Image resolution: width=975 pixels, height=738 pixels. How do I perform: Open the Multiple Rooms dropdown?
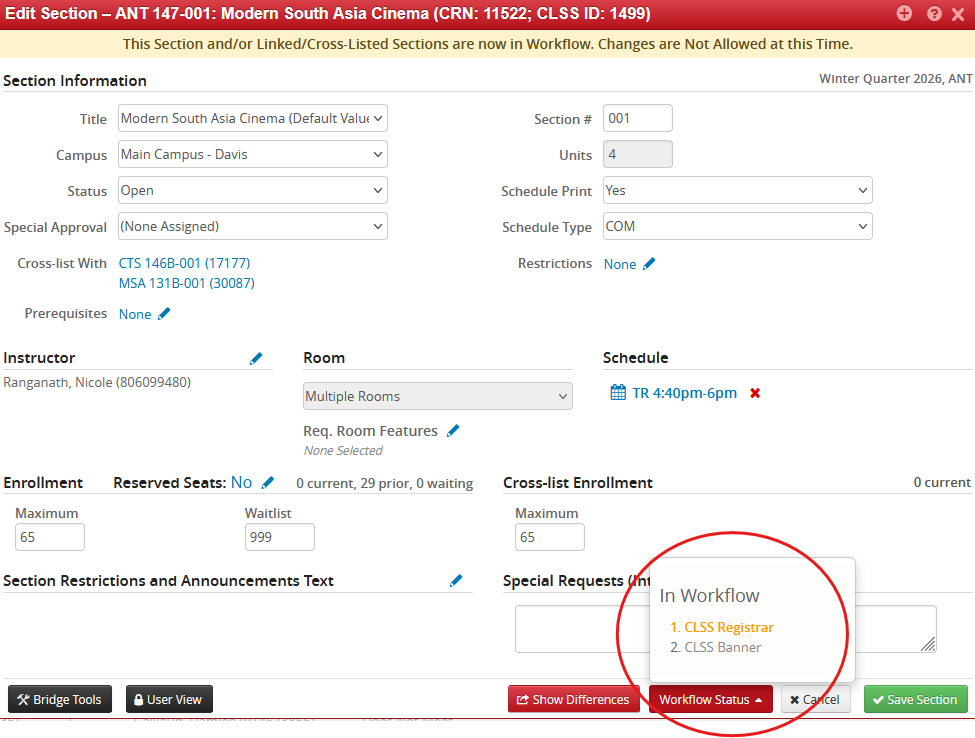(x=437, y=396)
